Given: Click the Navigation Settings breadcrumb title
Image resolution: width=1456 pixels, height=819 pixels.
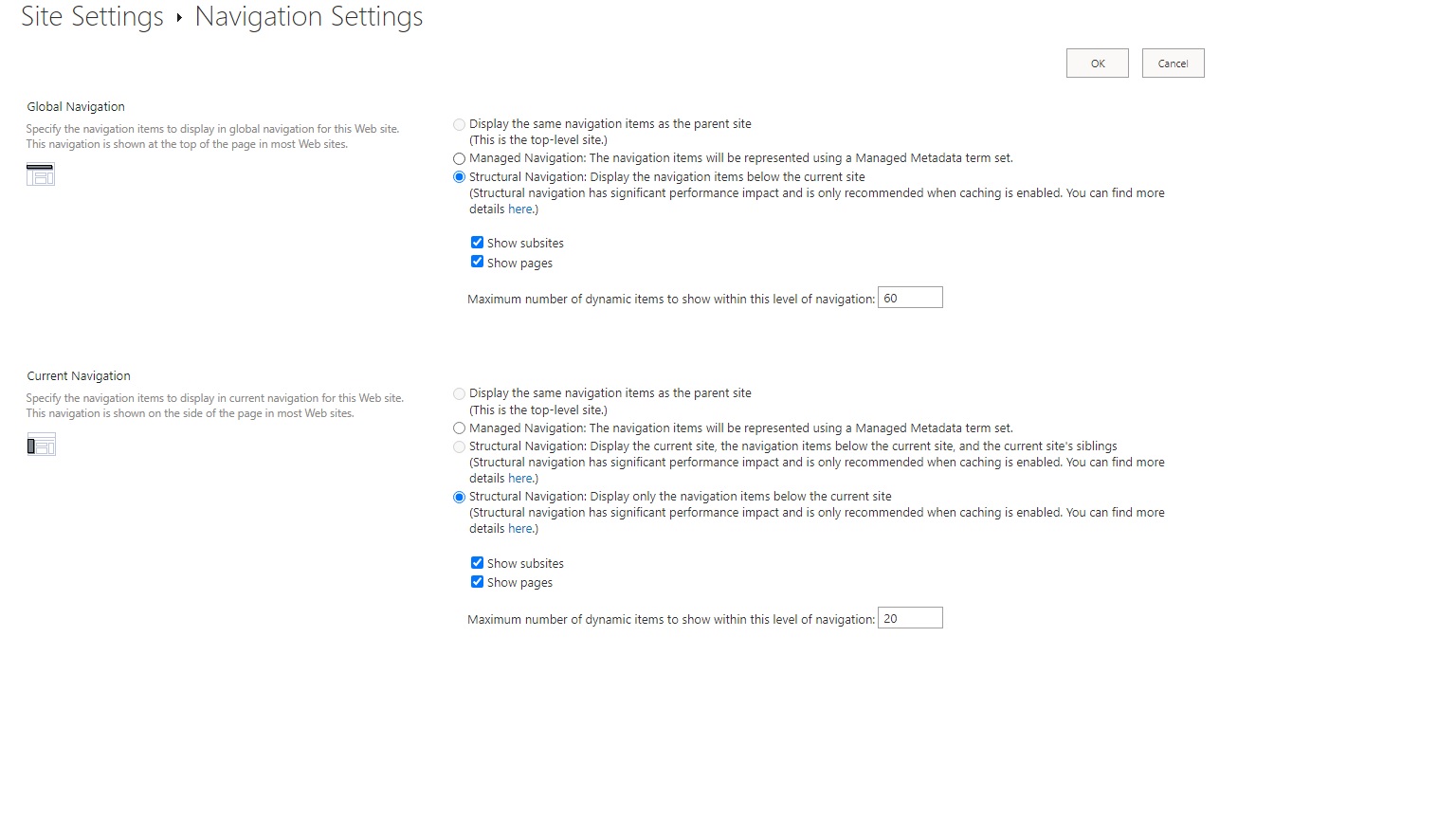Looking at the screenshot, I should 307,16.
